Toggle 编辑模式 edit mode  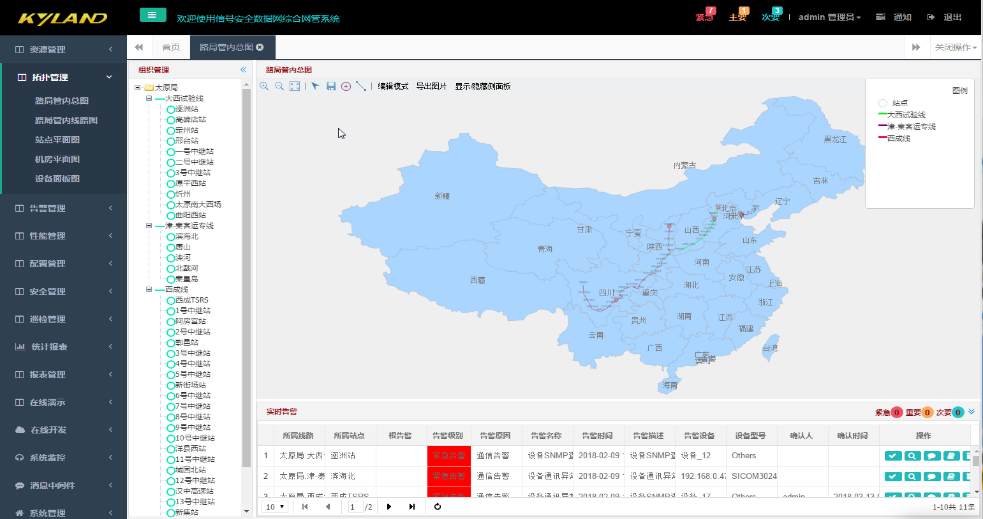coord(393,87)
